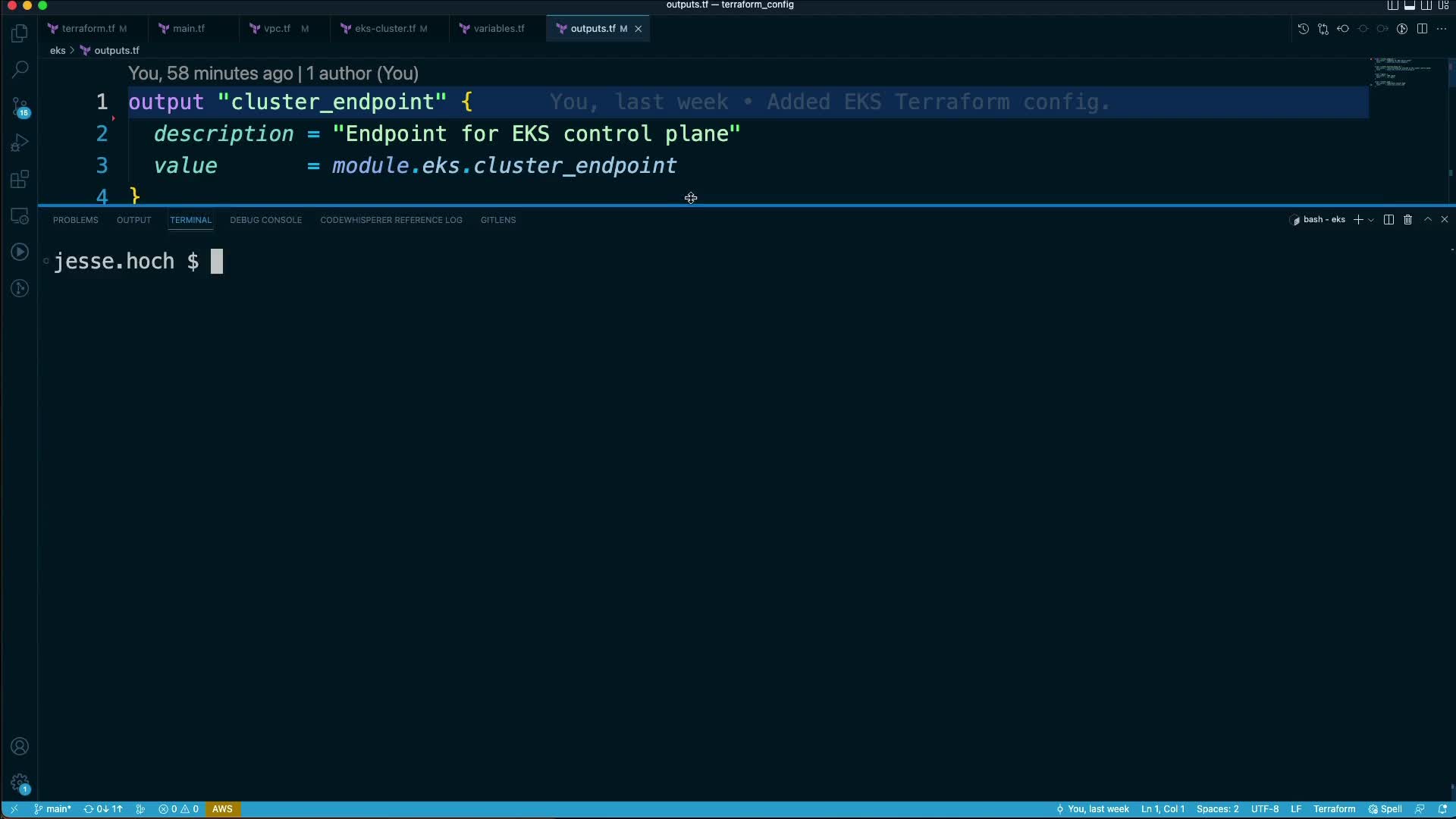Maximize panel size with the chevron

[1427, 220]
